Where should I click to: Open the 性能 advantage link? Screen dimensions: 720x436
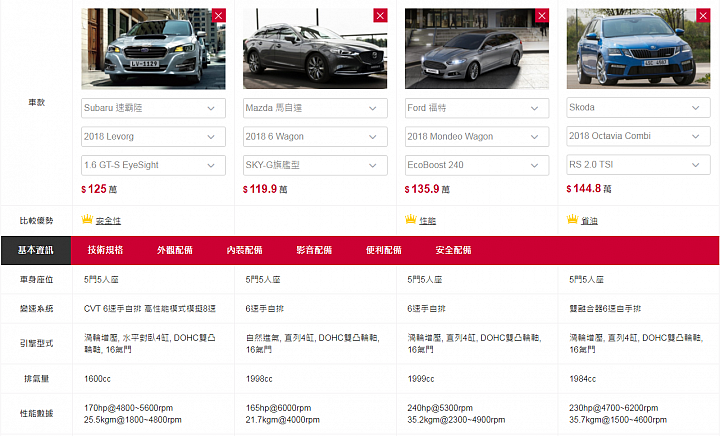click(428, 221)
